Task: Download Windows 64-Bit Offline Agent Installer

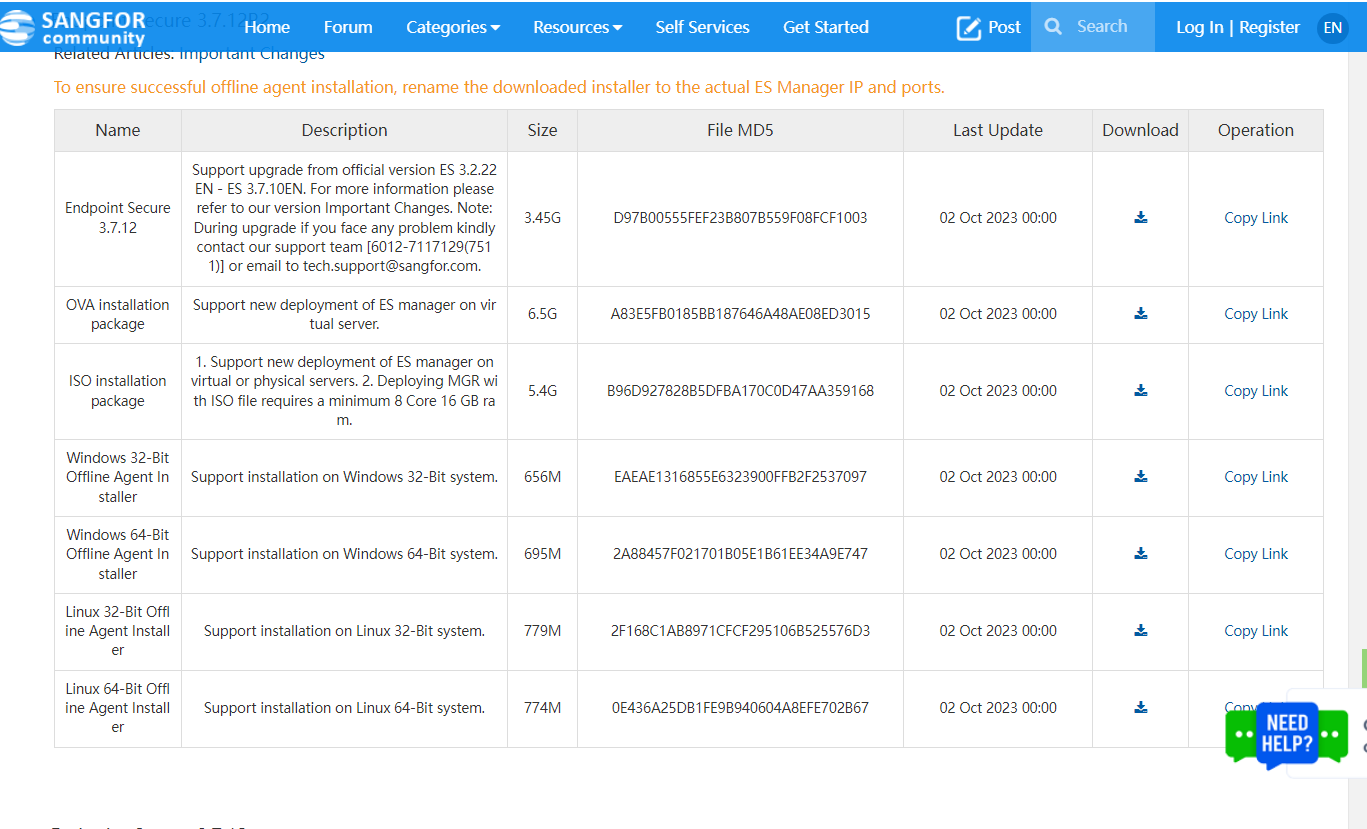Action: [x=1140, y=554]
